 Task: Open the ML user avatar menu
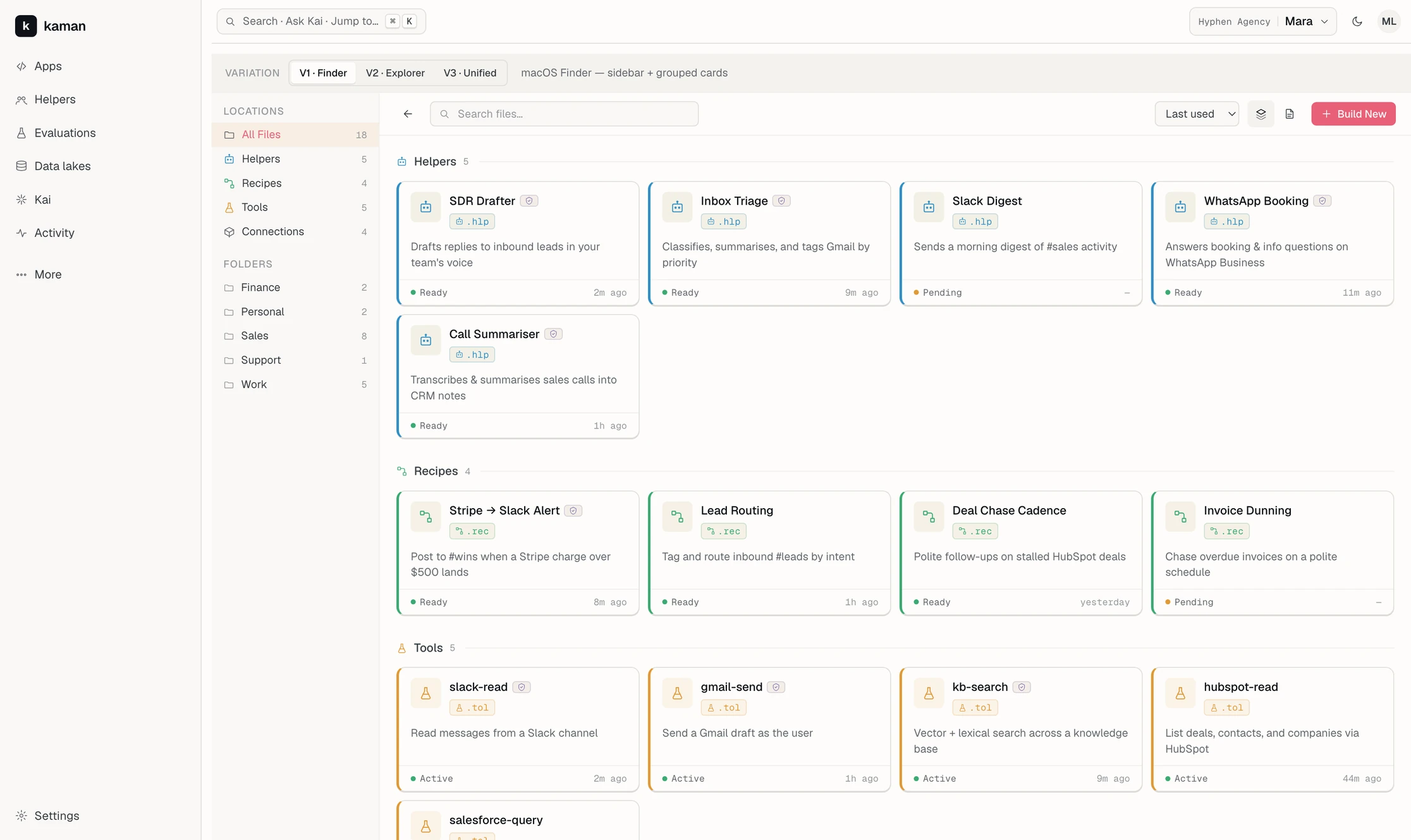point(1388,21)
